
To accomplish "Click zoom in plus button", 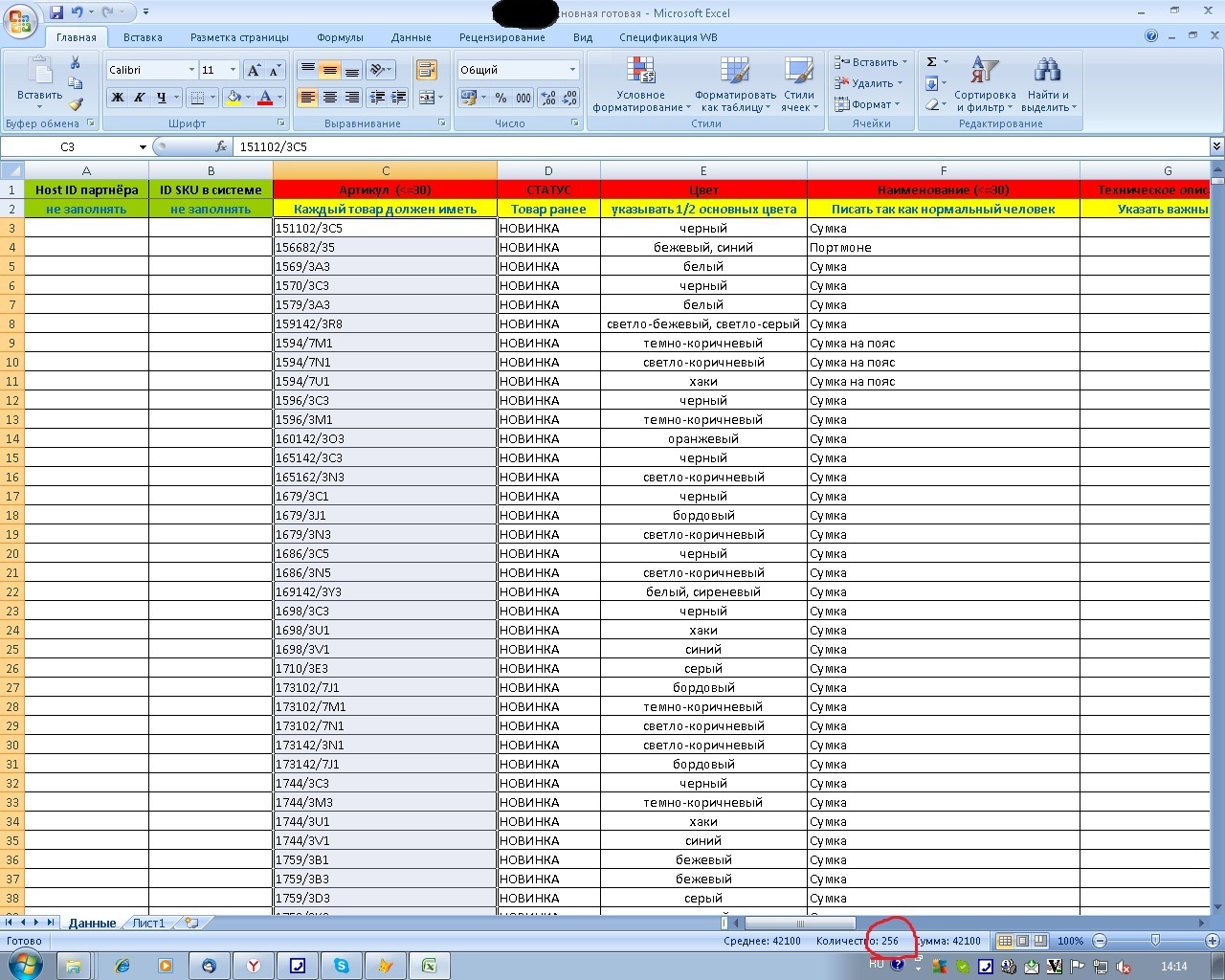I will 1212,941.
